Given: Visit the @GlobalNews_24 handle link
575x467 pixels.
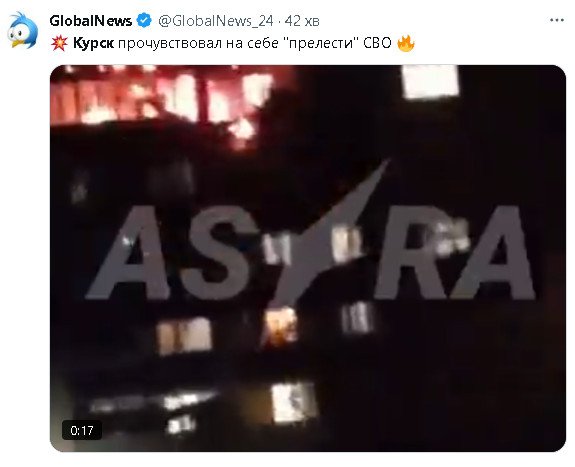Looking at the screenshot, I should pos(216,21).
